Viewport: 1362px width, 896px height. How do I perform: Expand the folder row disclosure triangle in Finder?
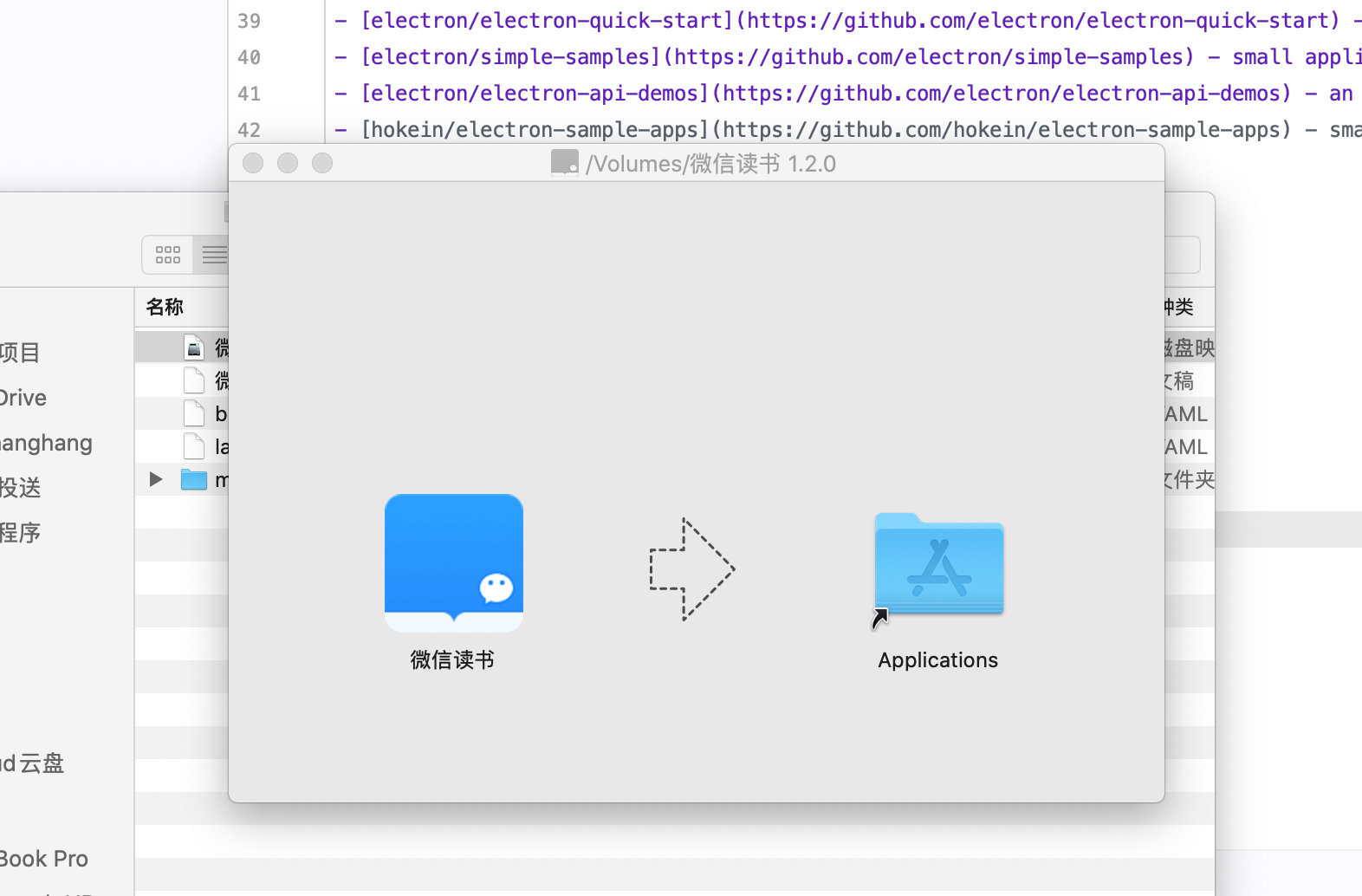click(x=155, y=479)
